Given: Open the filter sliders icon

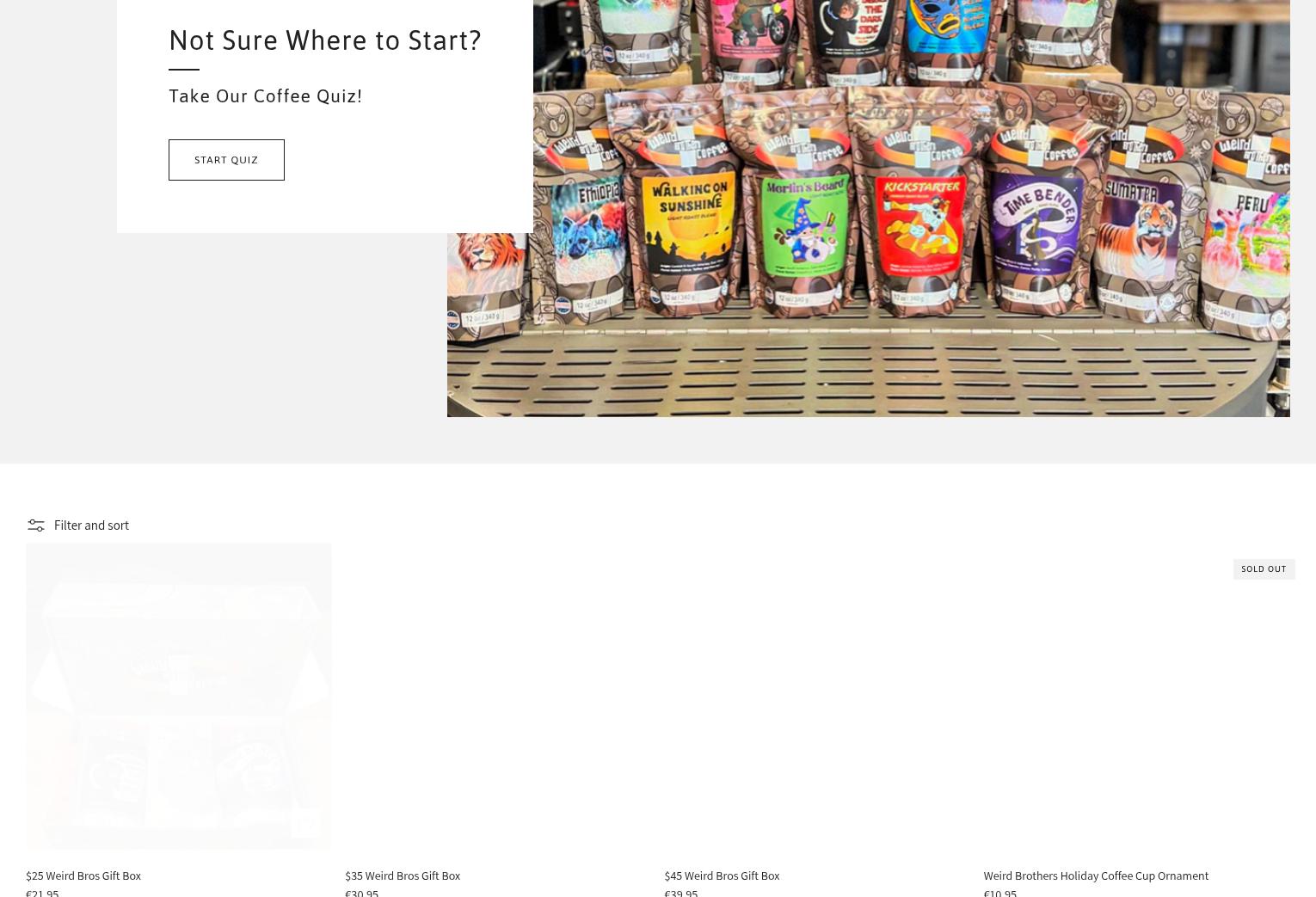Looking at the screenshot, I should [x=35, y=525].
